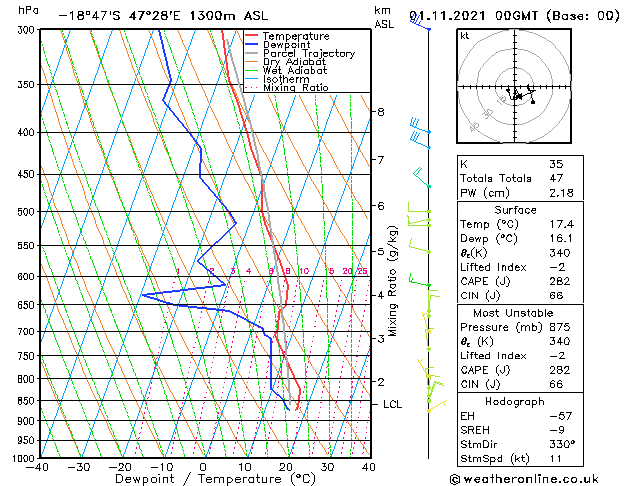Click the 5 km altitude tick label
This screenshot has width=629, height=486.
click(x=381, y=252)
